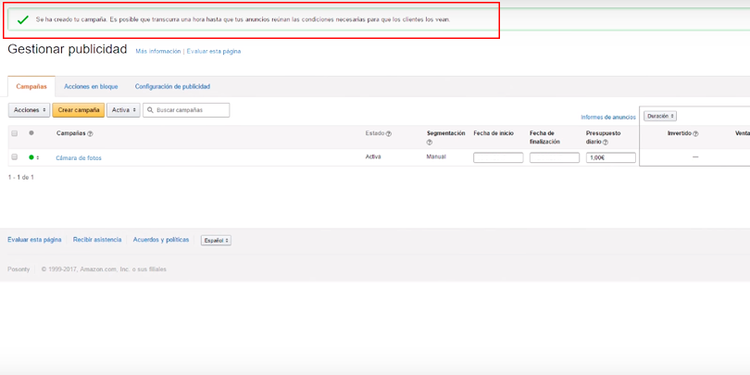Click the Estado column header
750x375 pixels.
[375, 133]
